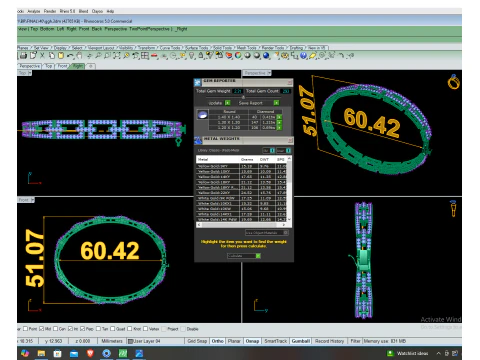Open the Curve Tools toolbar tab

(x=170, y=48)
